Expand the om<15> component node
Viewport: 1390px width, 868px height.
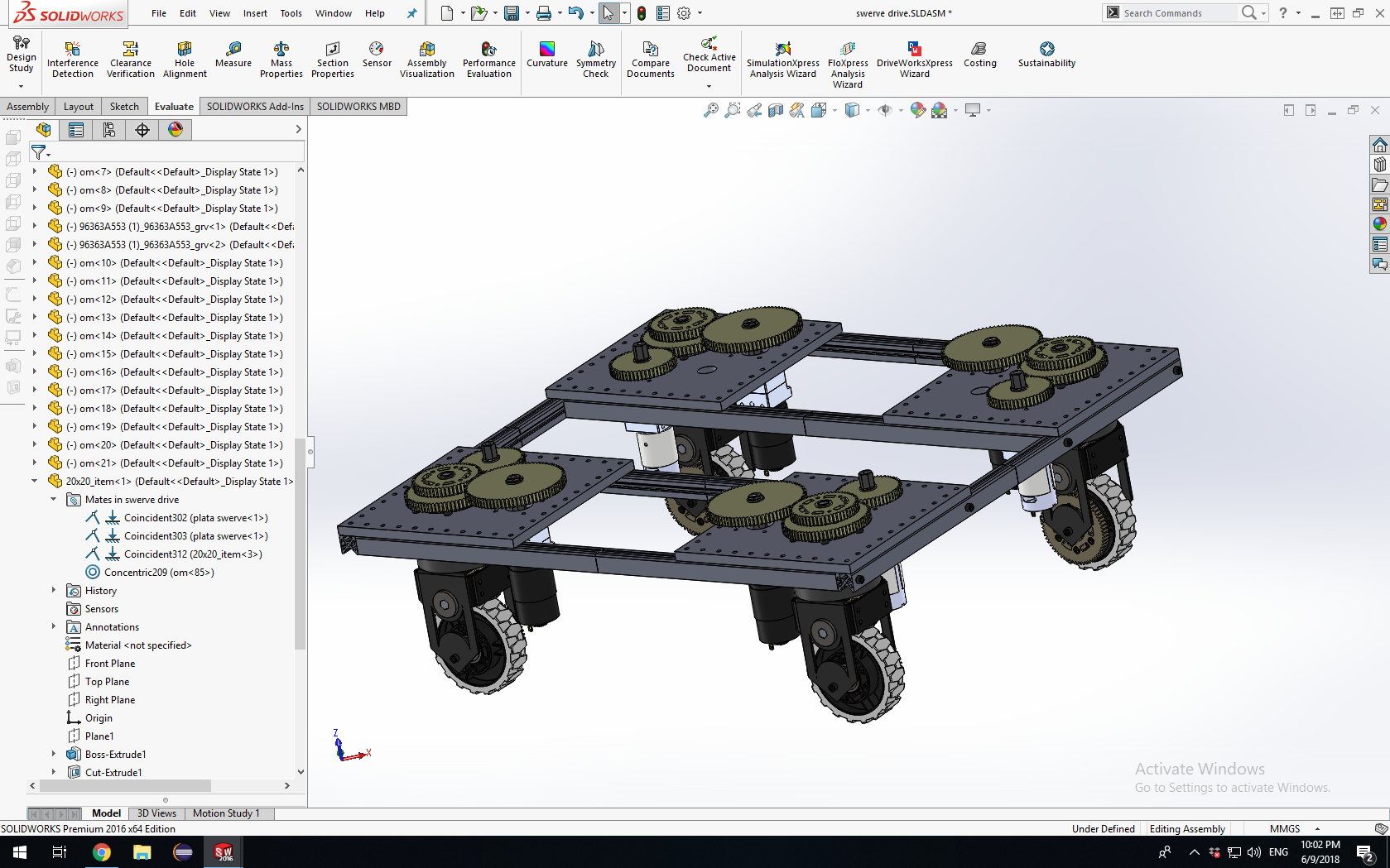[34, 353]
